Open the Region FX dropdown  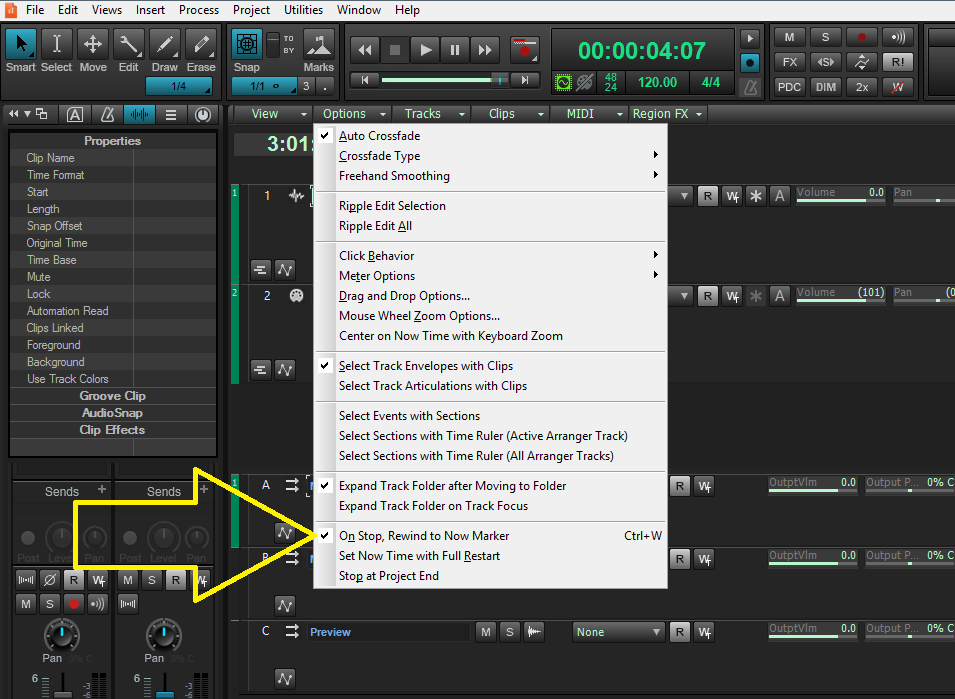(x=668, y=114)
